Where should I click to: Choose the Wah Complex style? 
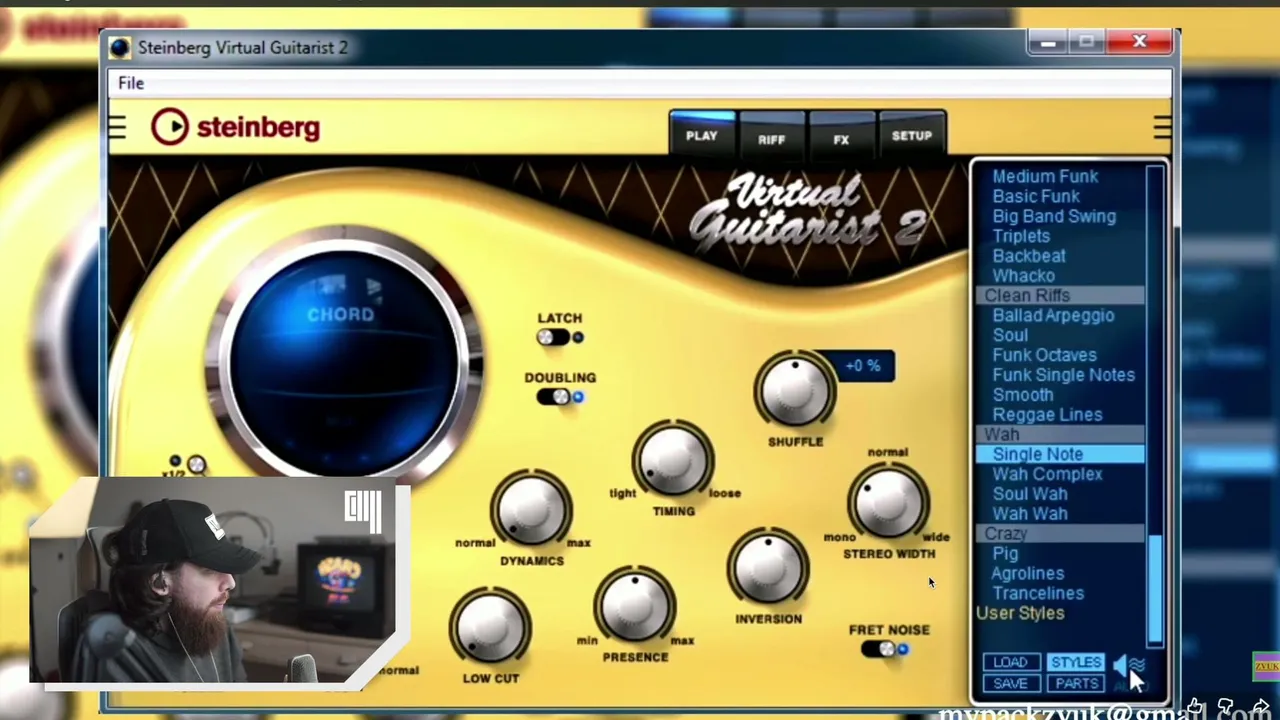point(1047,474)
